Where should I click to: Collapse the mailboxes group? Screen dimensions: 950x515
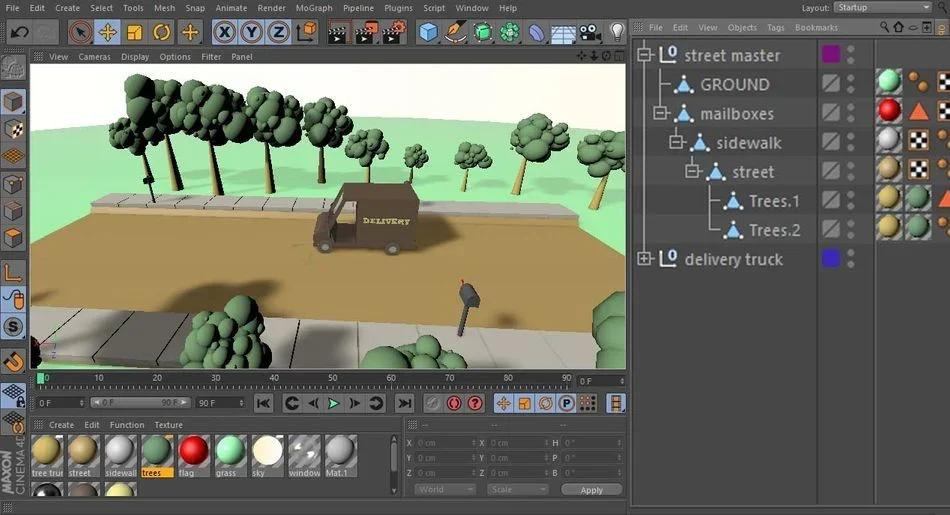(x=660, y=113)
